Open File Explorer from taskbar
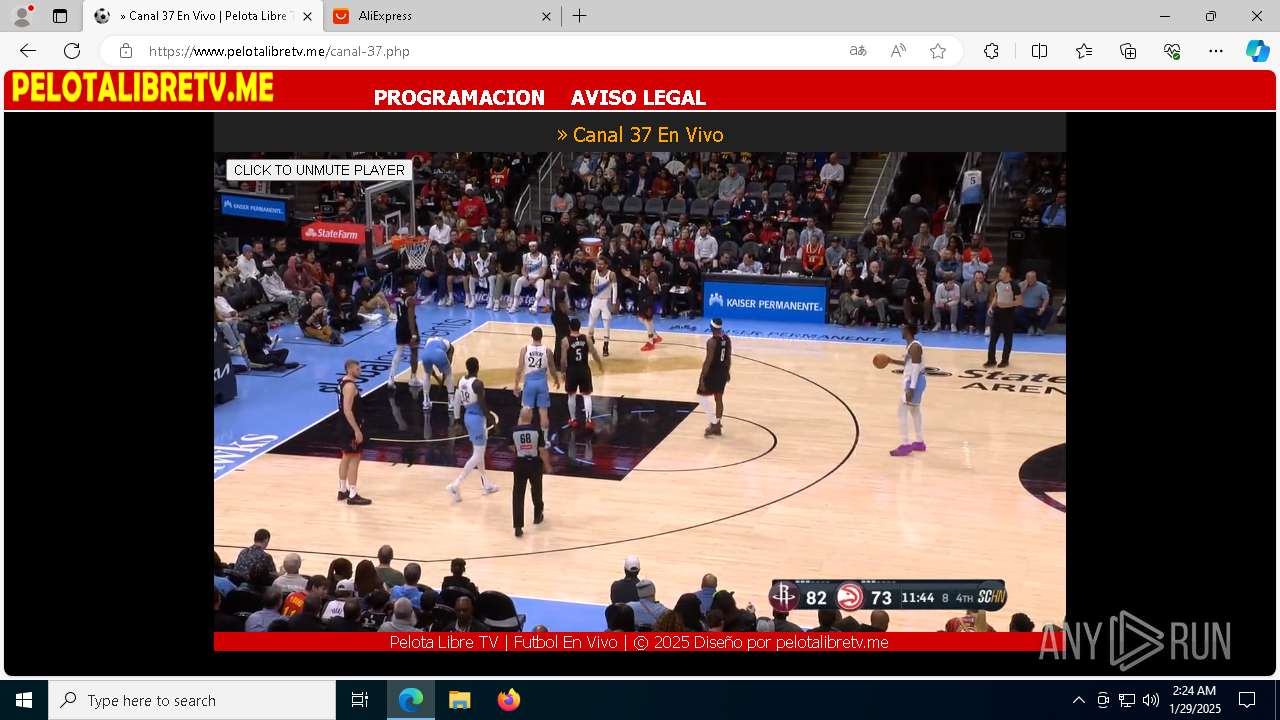 tap(459, 700)
